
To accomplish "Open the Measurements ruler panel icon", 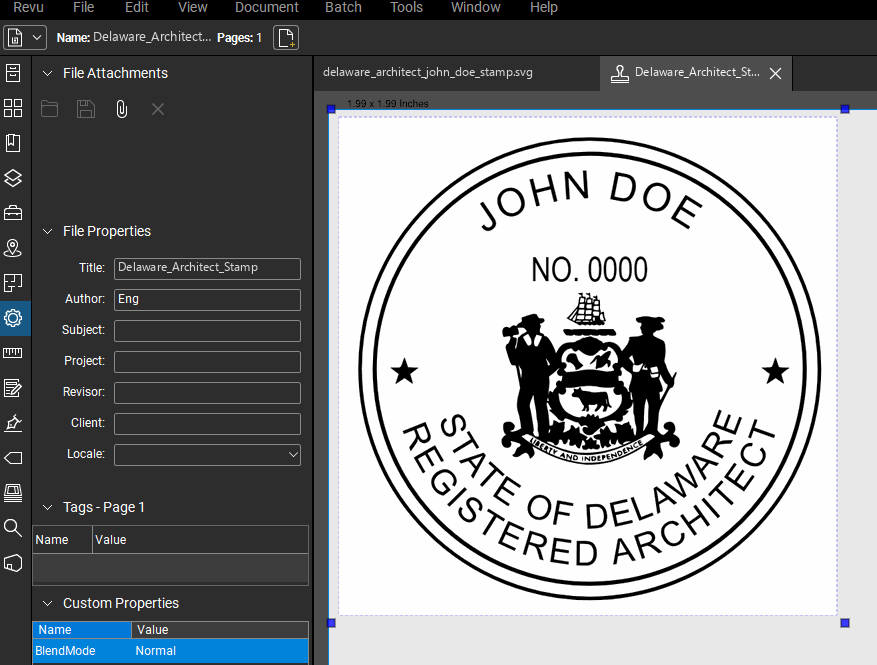I will click(13, 353).
